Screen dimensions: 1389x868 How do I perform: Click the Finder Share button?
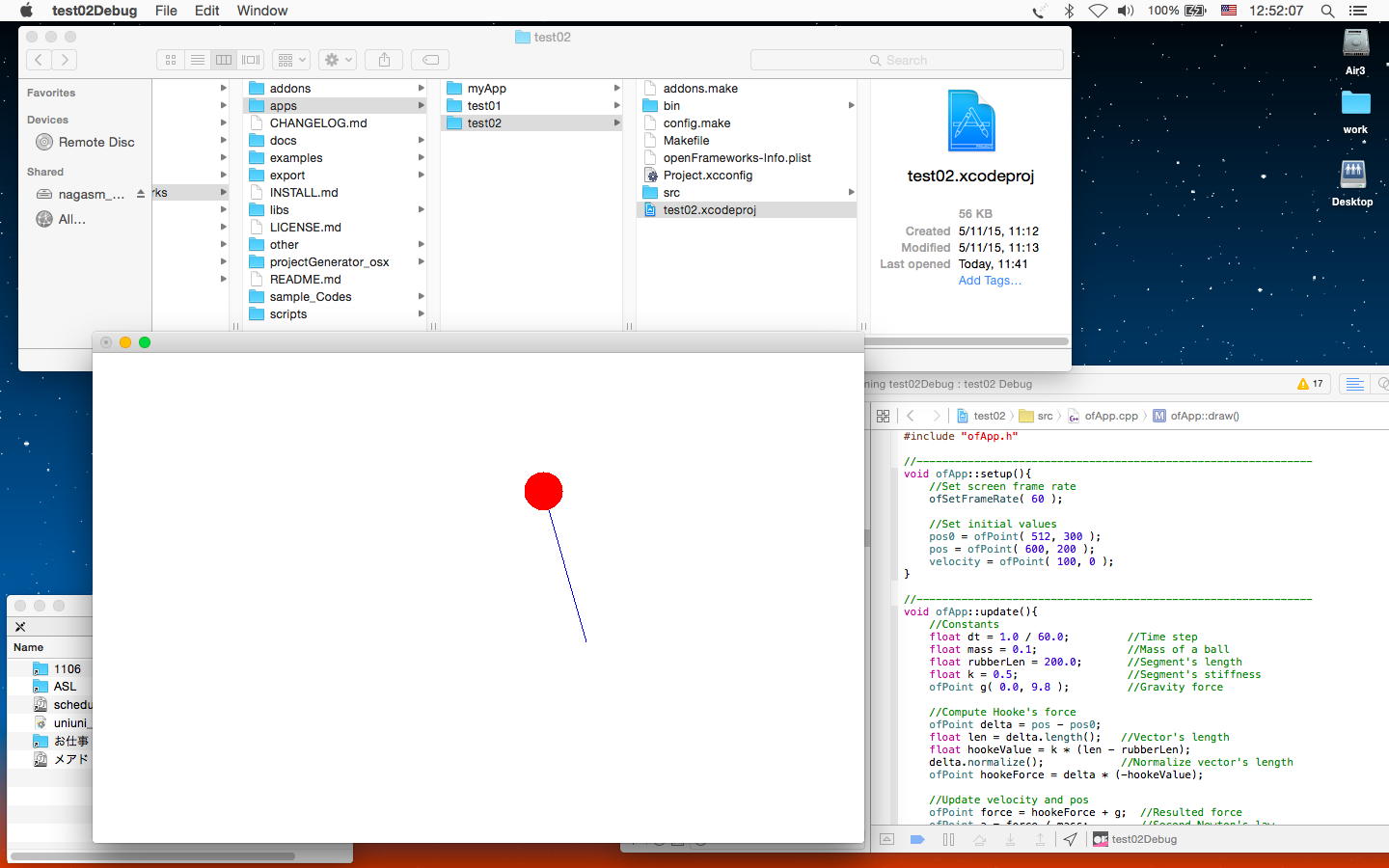[x=384, y=60]
